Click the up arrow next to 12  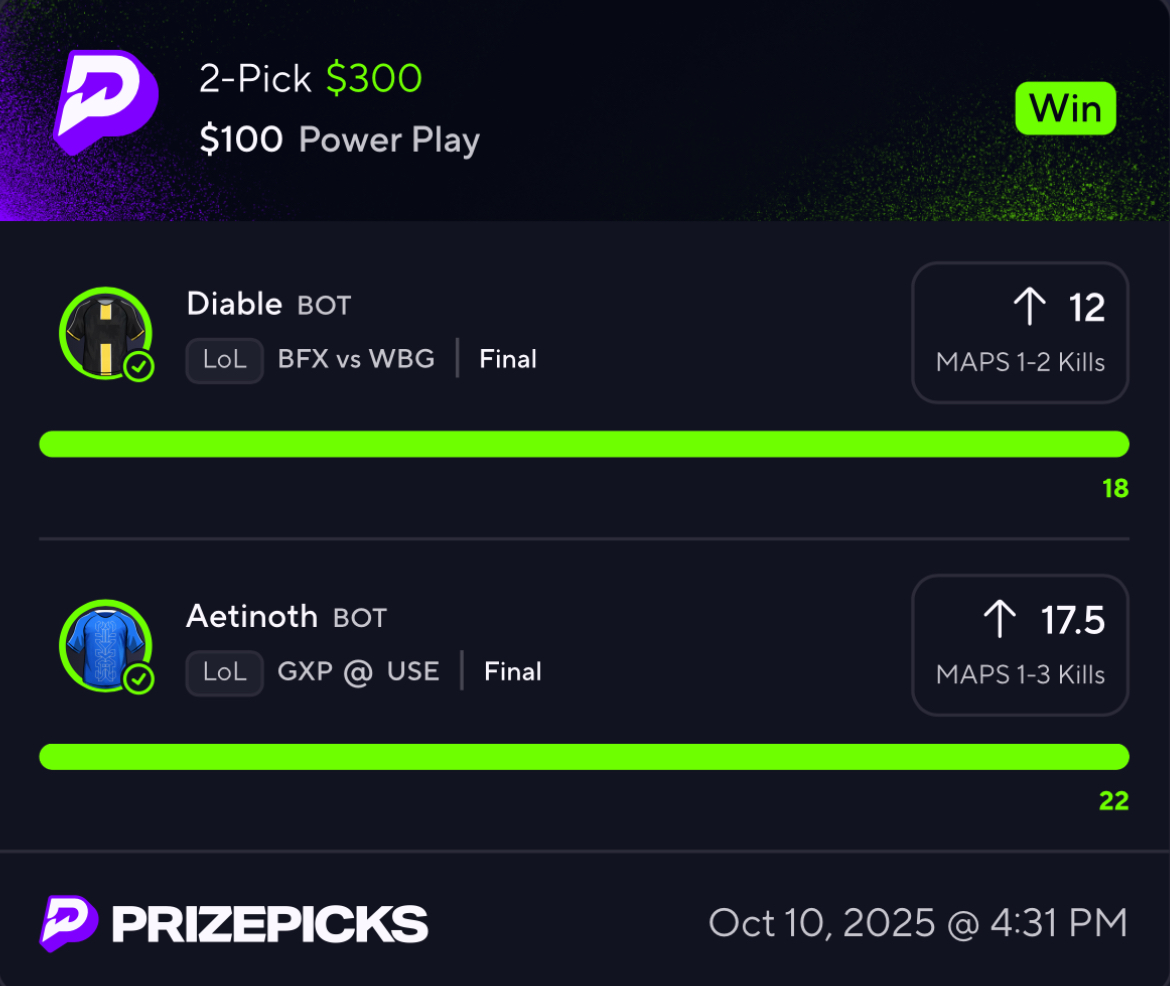1029,307
